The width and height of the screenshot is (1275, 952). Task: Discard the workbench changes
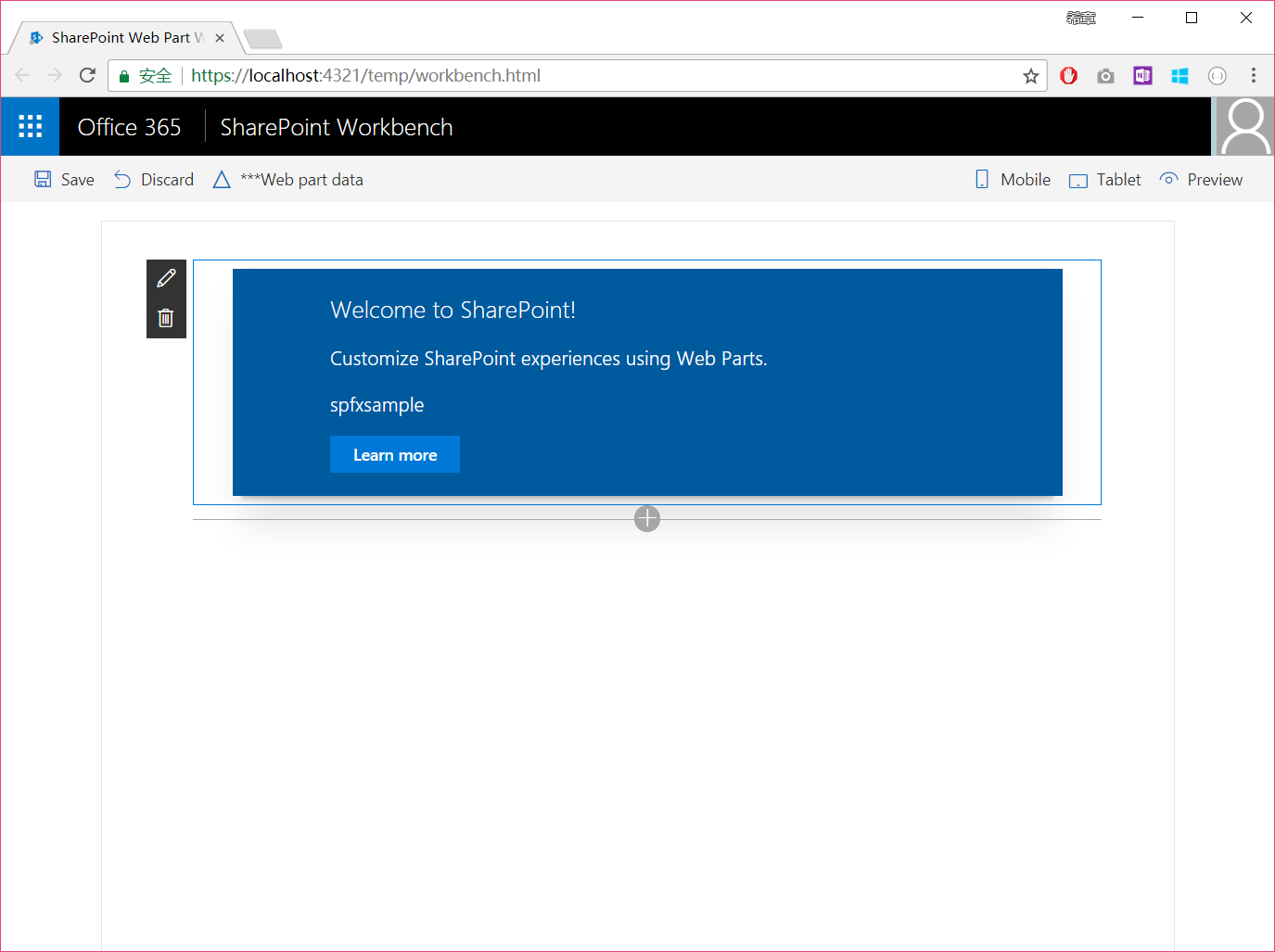coord(153,179)
